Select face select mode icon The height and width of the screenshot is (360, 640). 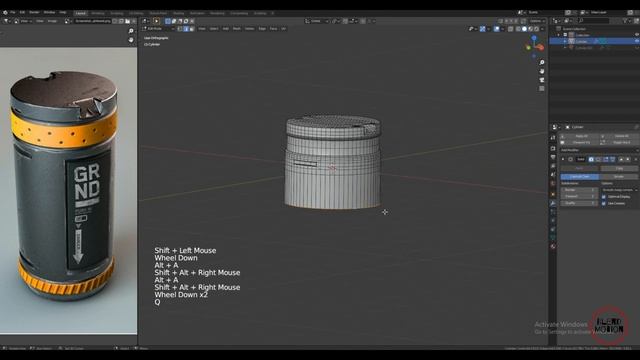(x=192, y=29)
